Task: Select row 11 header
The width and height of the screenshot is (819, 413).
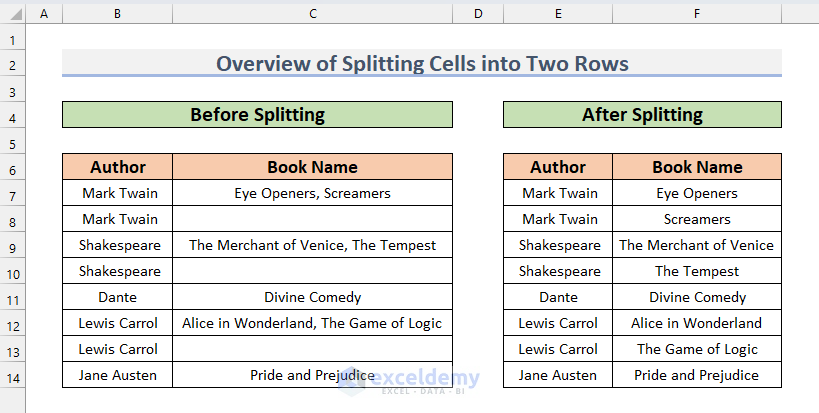Action: pyautogui.click(x=13, y=297)
